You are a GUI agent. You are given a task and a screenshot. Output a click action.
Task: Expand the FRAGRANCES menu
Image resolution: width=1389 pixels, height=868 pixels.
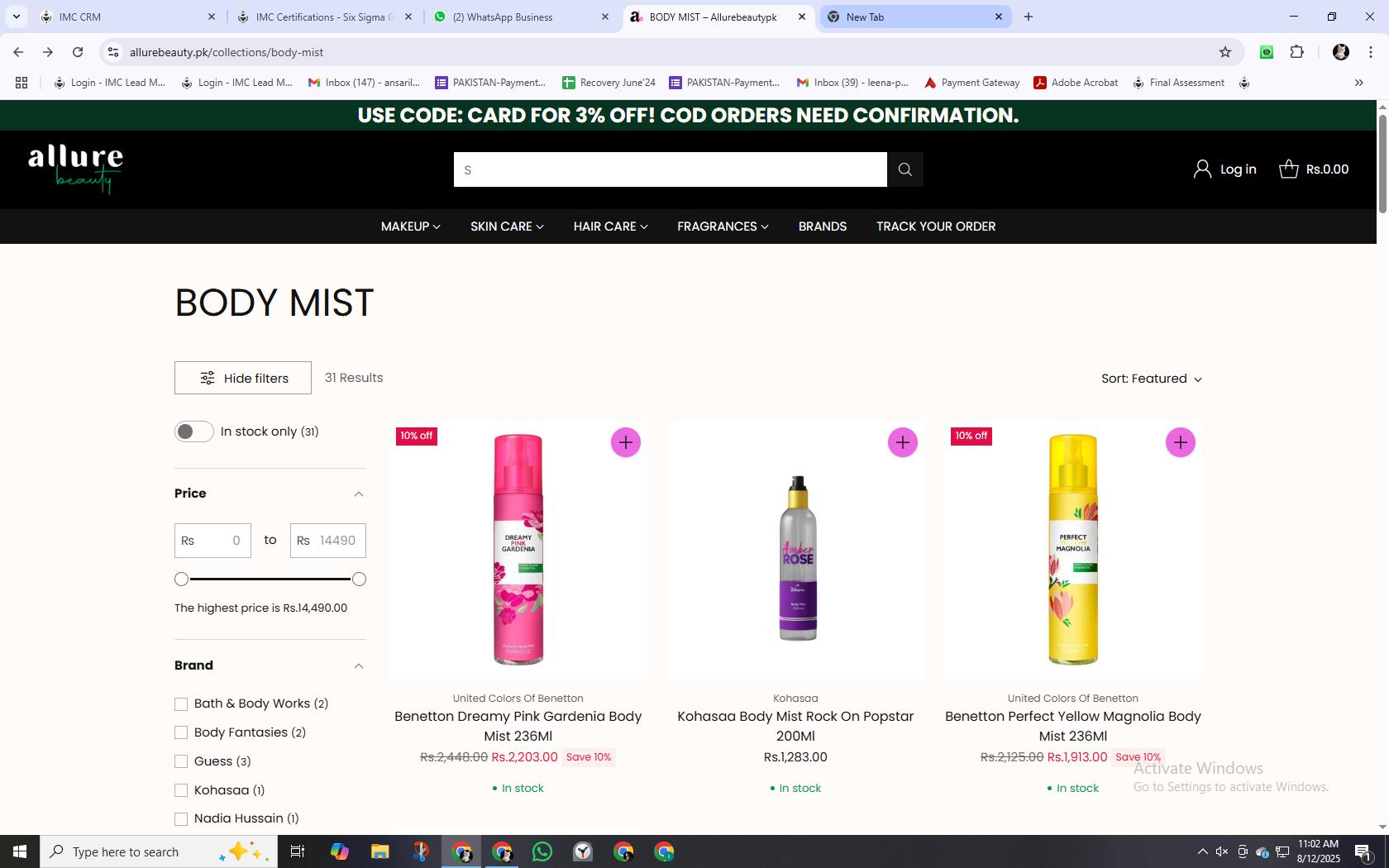(x=723, y=227)
